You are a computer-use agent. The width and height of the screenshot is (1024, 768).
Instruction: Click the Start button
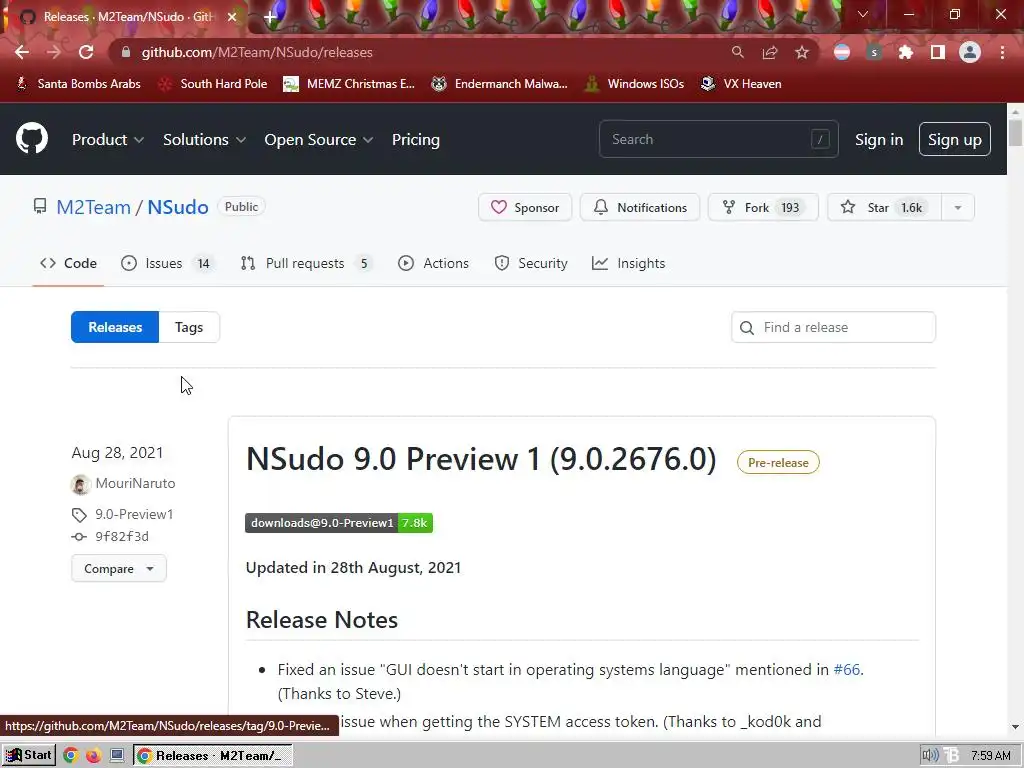29,756
